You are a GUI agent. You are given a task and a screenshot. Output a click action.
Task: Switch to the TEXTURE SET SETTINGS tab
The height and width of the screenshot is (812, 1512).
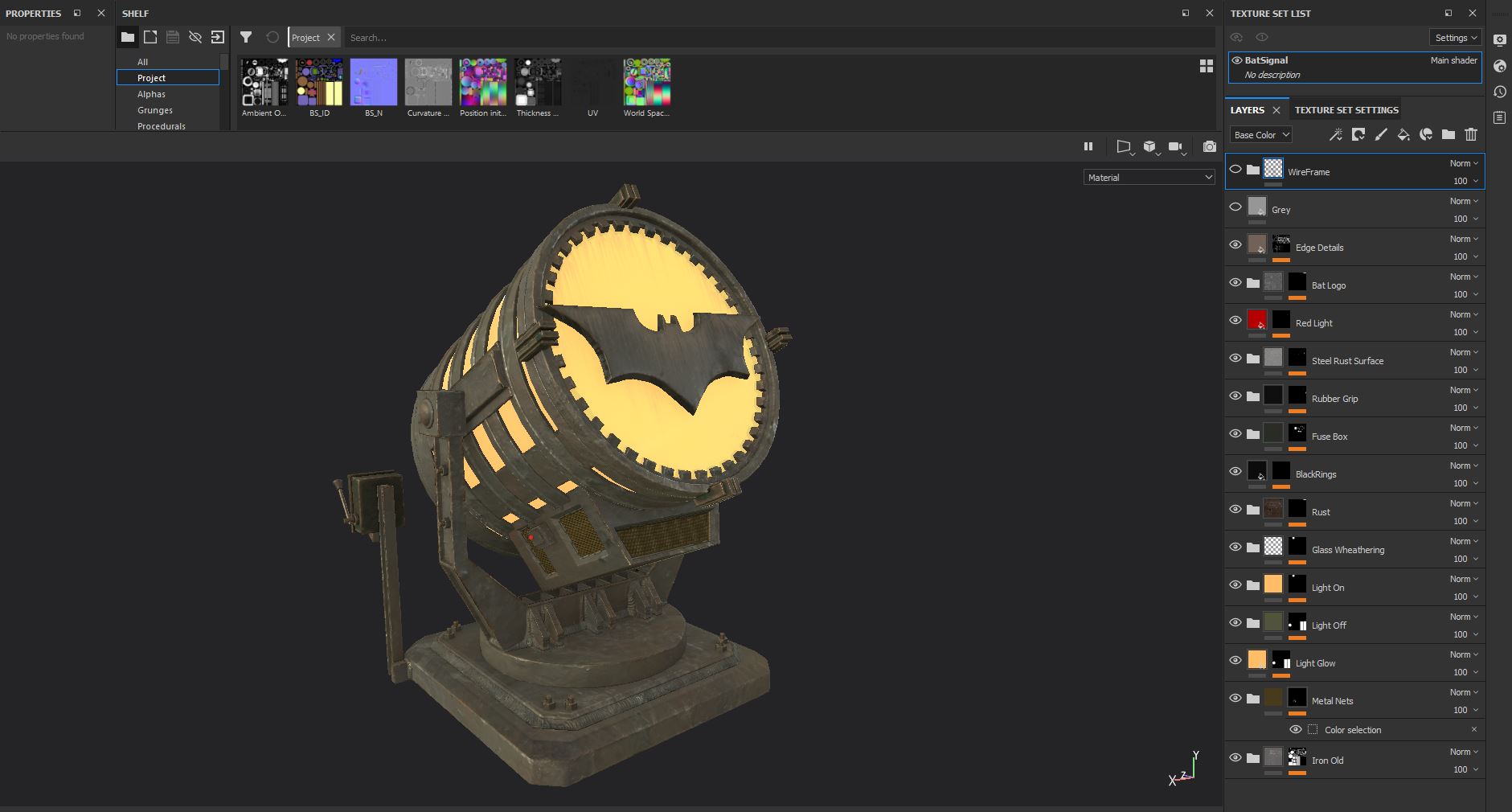1345,109
